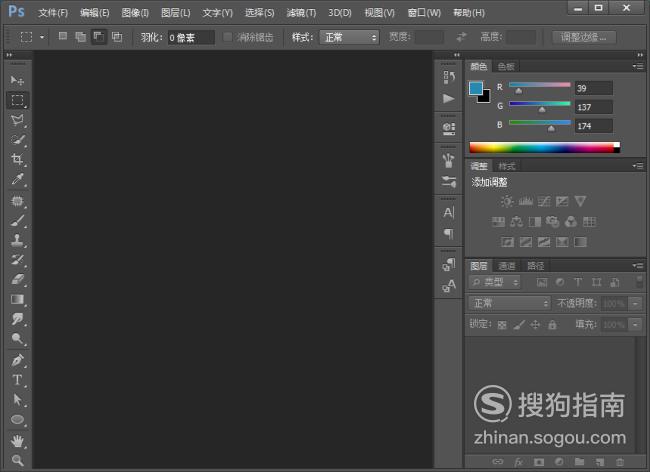
Task: Toggle lock image pixels brush icon
Action: 519,324
